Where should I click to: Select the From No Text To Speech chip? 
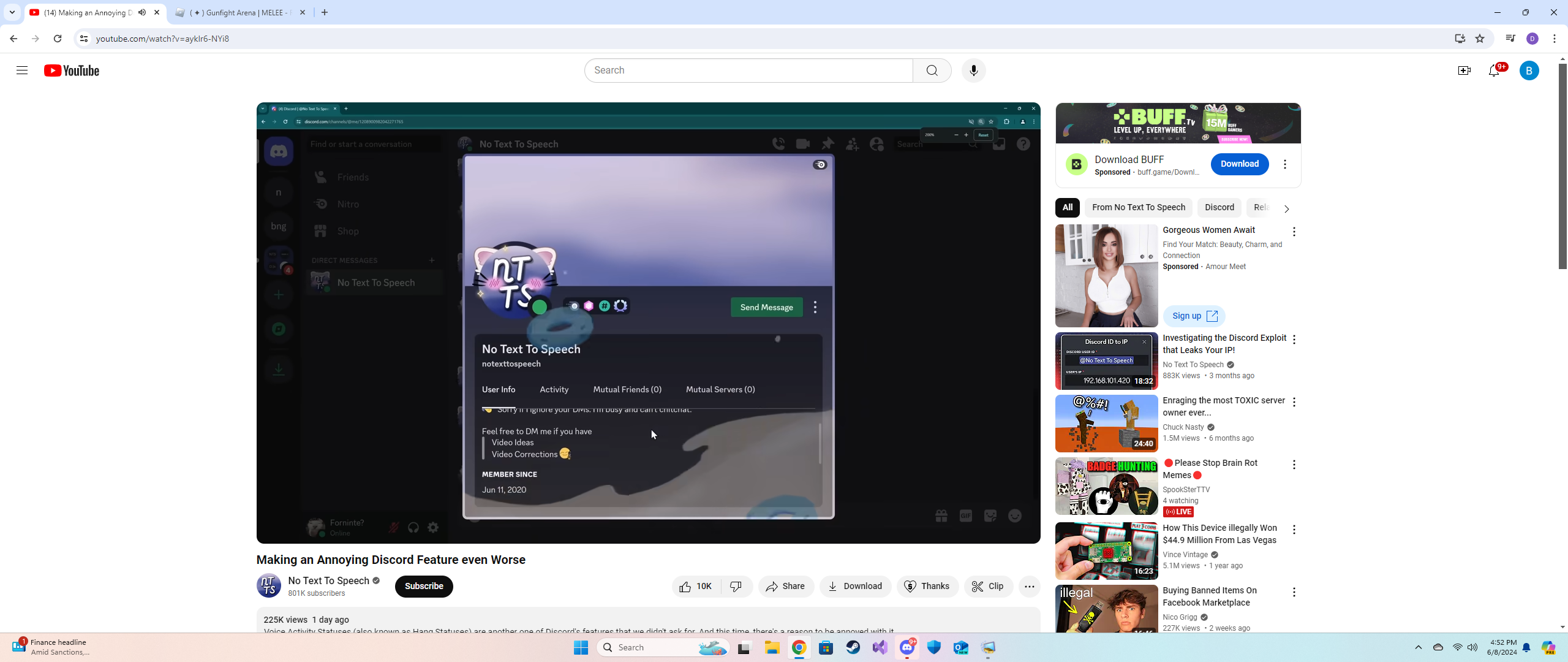pos(1138,208)
